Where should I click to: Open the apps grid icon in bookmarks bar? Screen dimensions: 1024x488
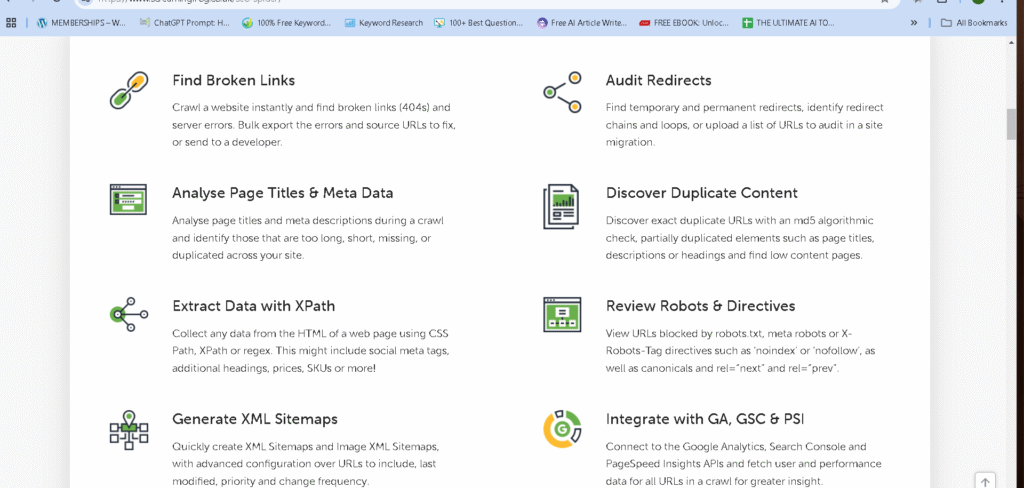pos(11,22)
